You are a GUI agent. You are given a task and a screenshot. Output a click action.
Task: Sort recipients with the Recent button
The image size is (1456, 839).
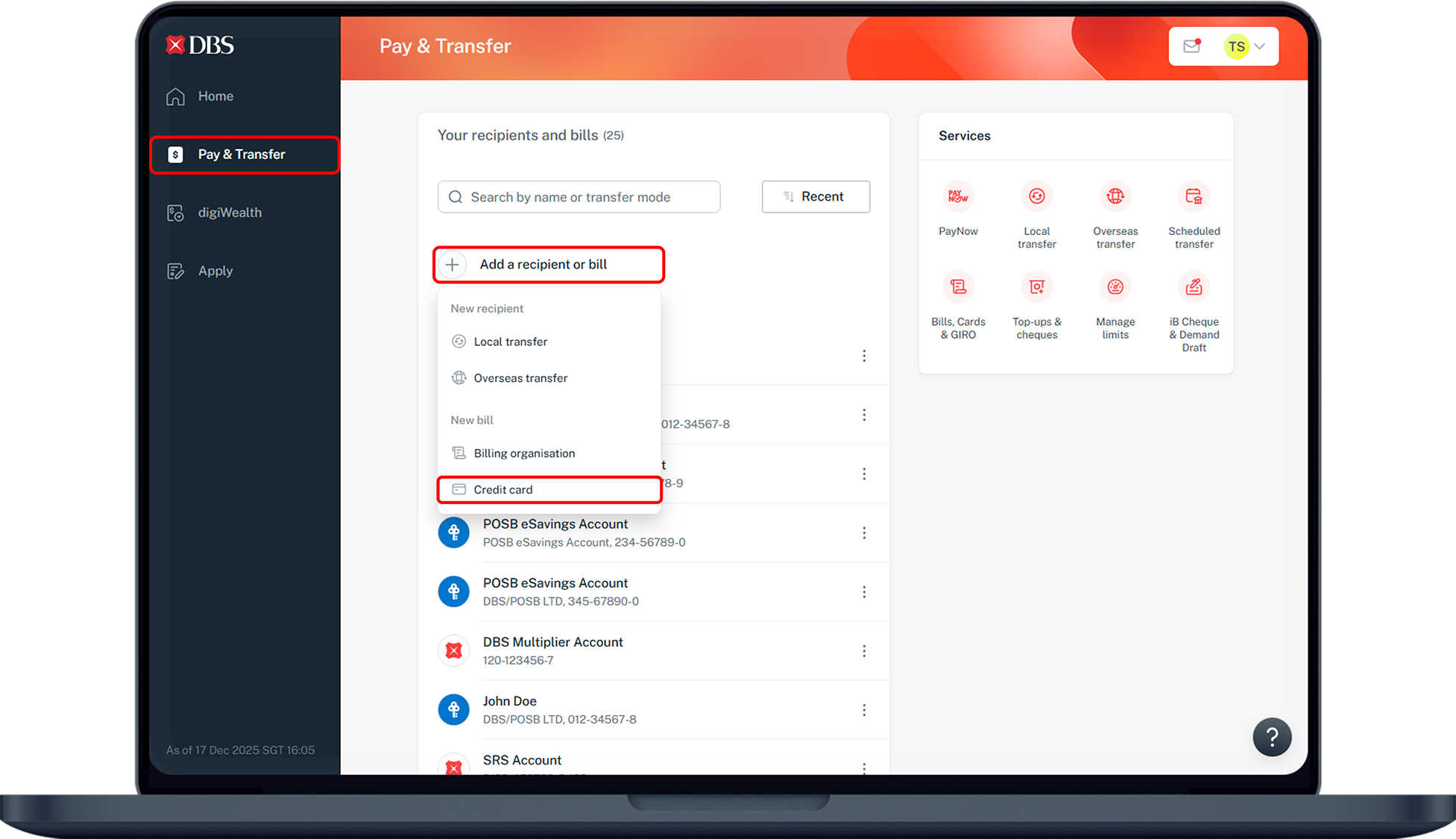(816, 197)
